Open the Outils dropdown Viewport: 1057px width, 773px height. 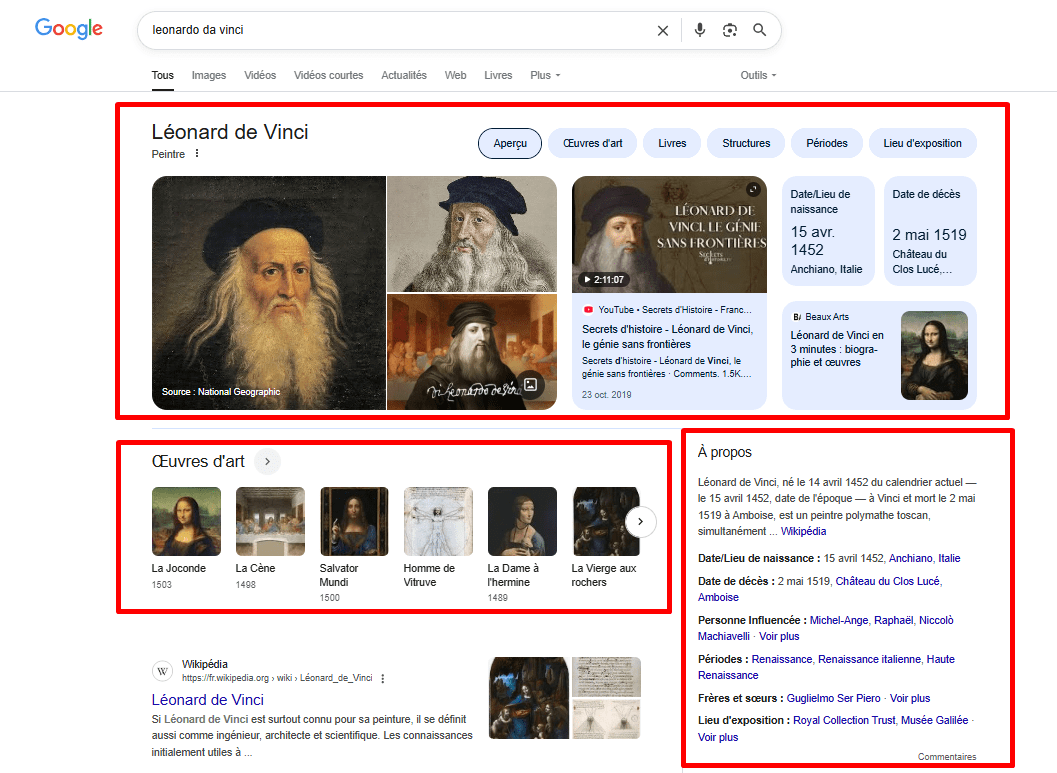758,75
